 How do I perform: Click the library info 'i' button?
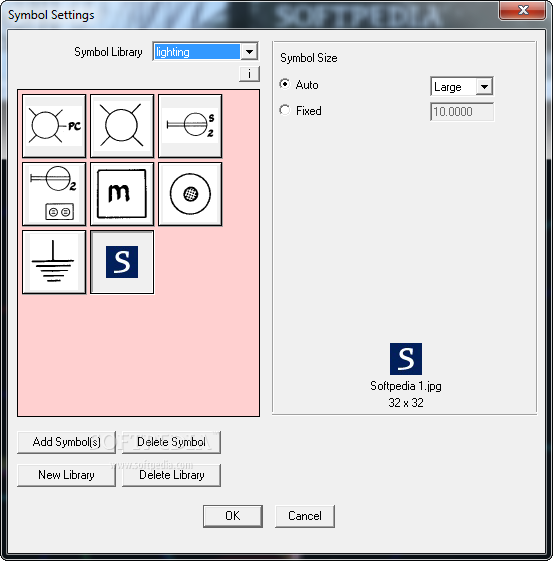coord(249,74)
